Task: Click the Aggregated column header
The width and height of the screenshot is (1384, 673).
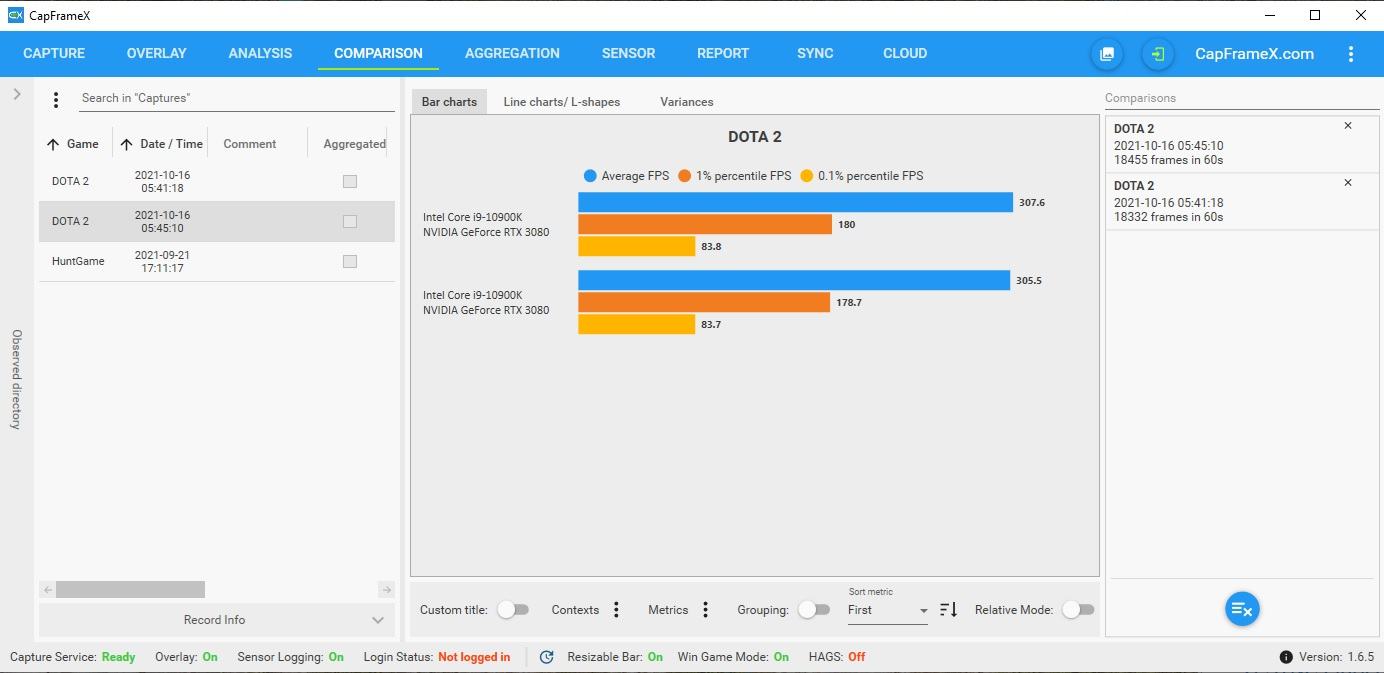Action: 354,144
